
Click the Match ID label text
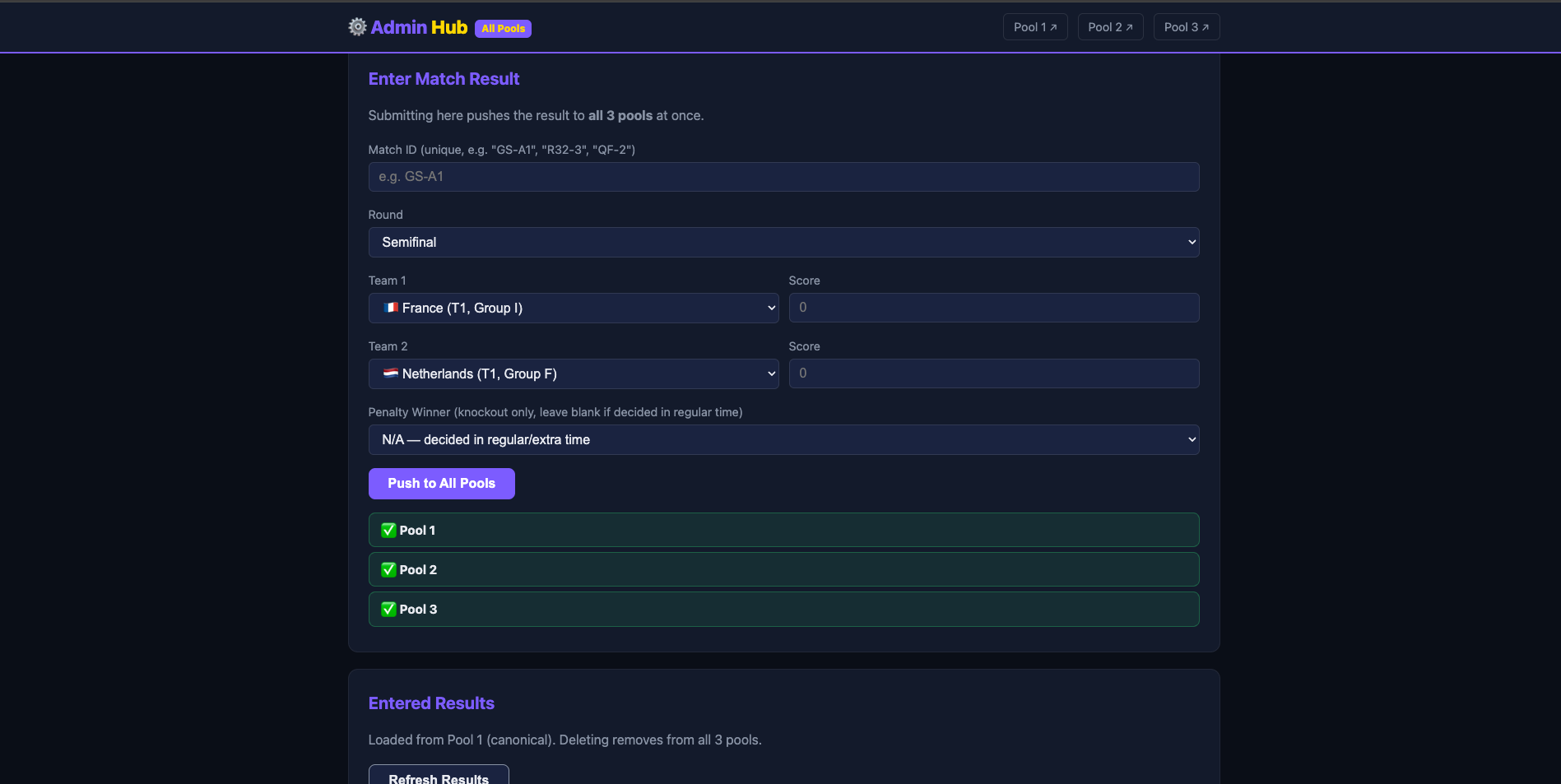(501, 150)
